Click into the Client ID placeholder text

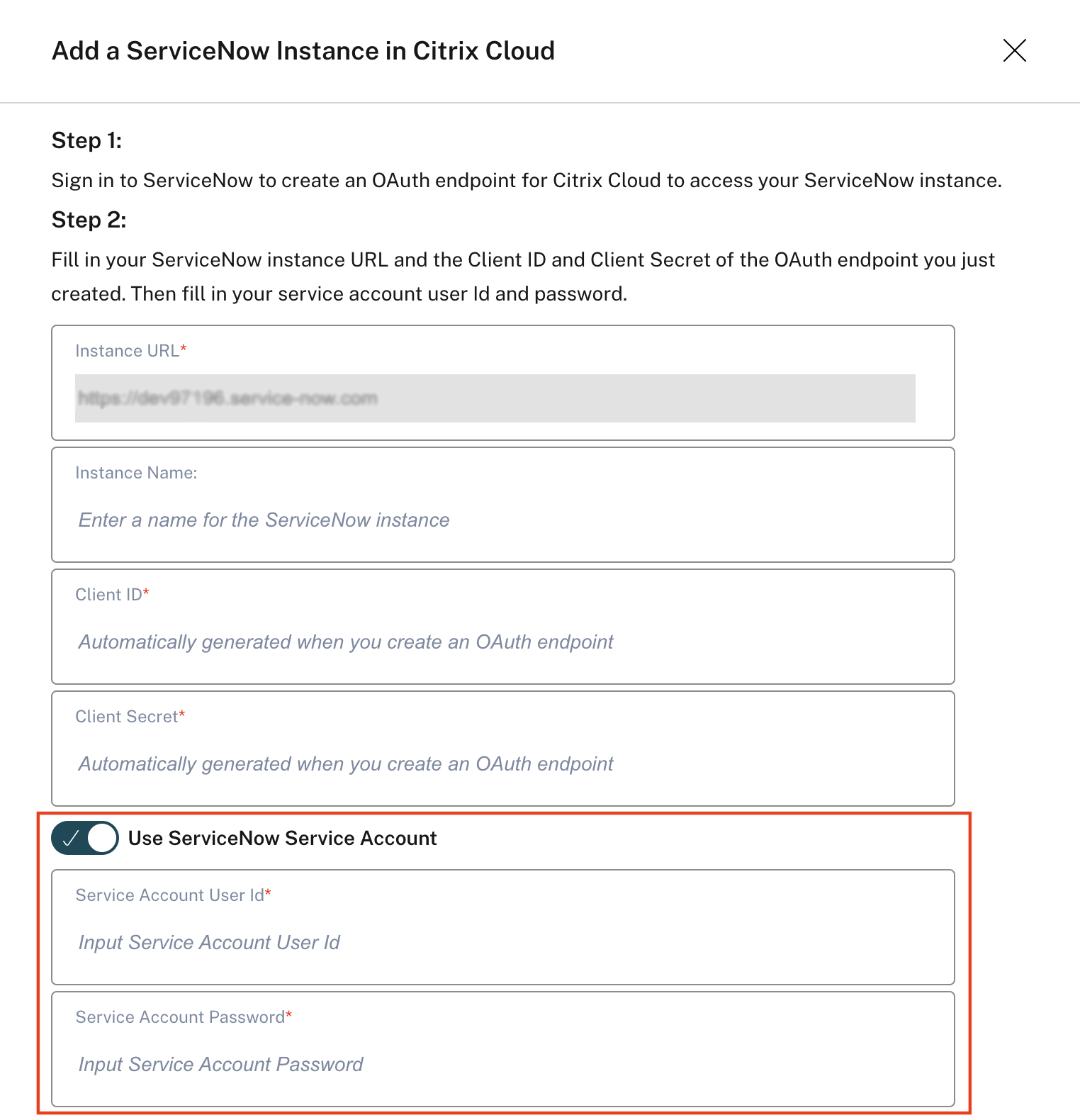click(x=346, y=642)
